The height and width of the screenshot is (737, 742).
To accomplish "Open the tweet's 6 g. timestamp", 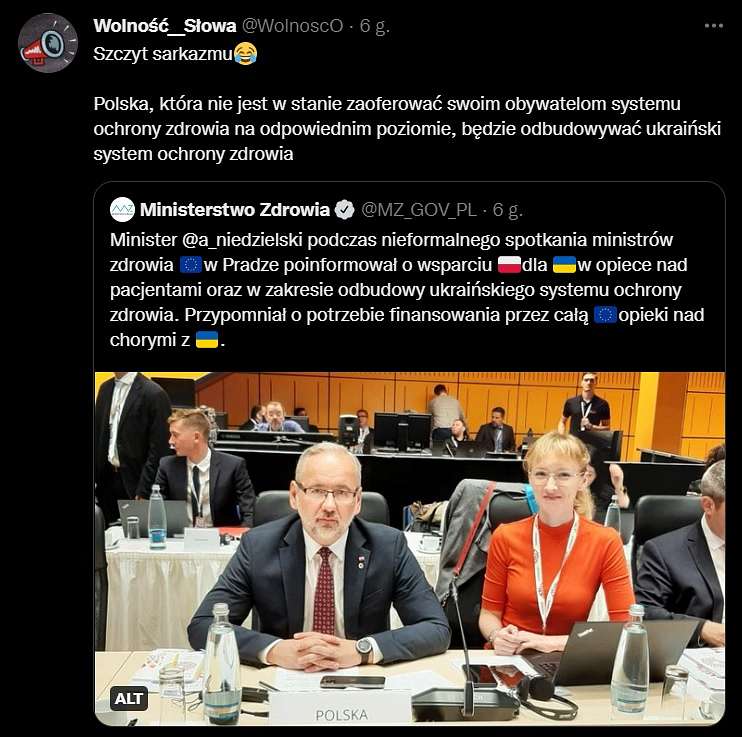I will (x=375, y=26).
